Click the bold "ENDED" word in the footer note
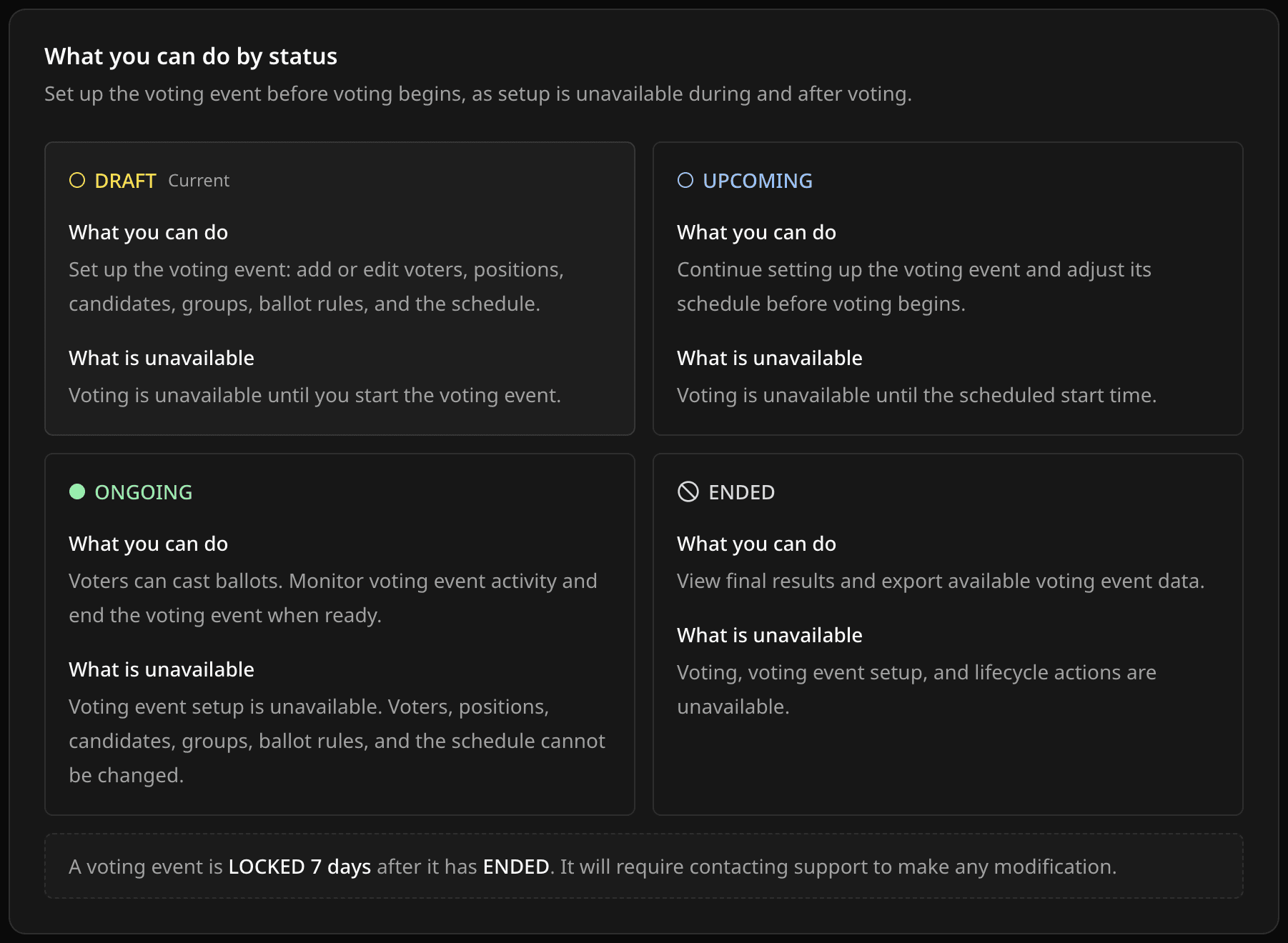Screen dimensions: 1288x943 click(x=516, y=867)
